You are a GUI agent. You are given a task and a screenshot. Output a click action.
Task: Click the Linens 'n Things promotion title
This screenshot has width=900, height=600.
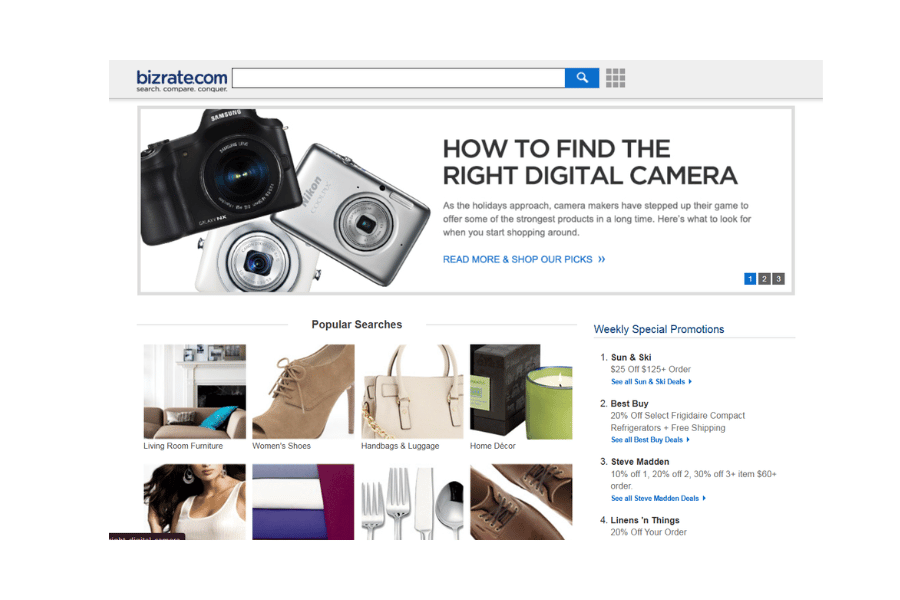[645, 520]
